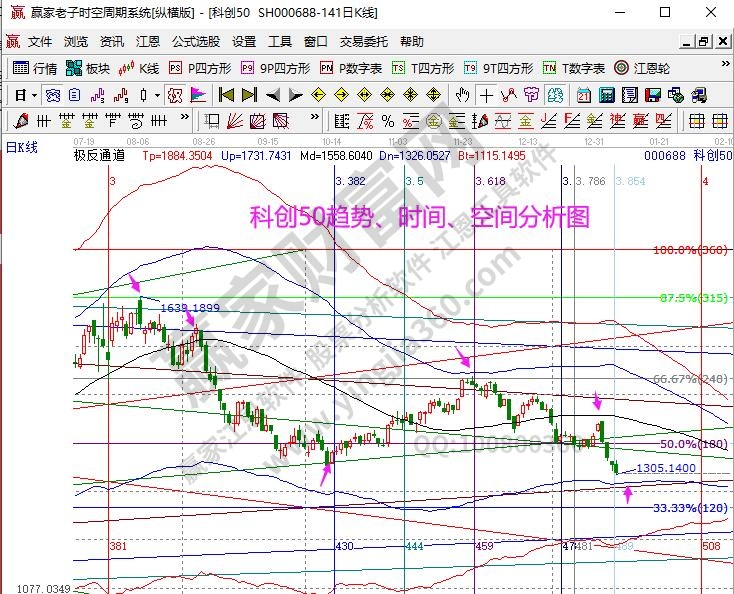The height and width of the screenshot is (594, 734).
Task: Select the hand pan tool
Action: point(462,95)
